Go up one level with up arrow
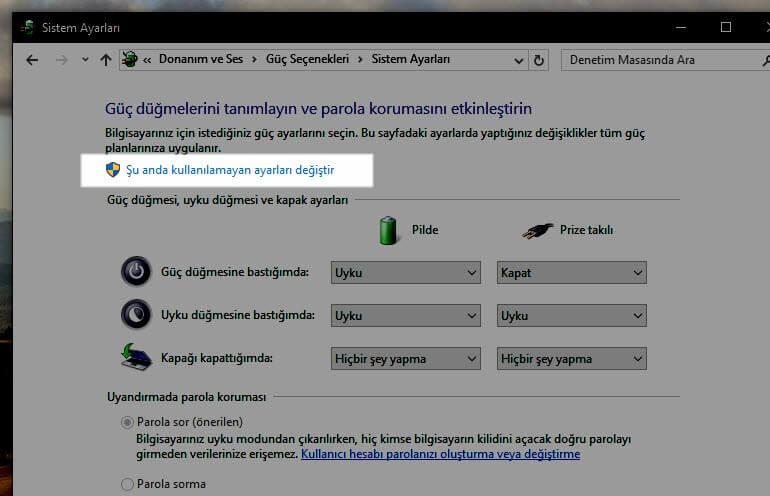 tap(106, 60)
